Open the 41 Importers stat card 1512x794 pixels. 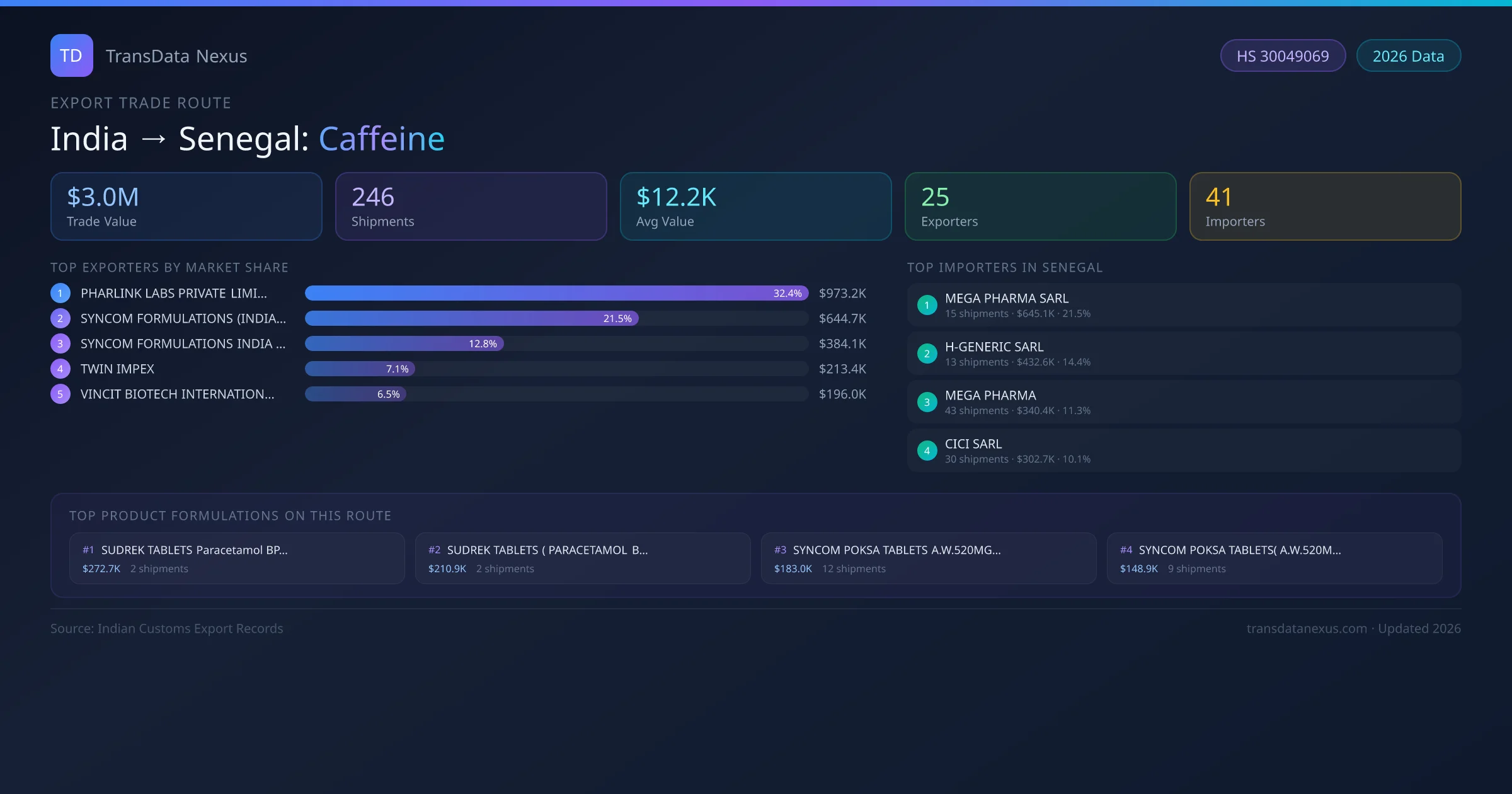(x=1325, y=206)
